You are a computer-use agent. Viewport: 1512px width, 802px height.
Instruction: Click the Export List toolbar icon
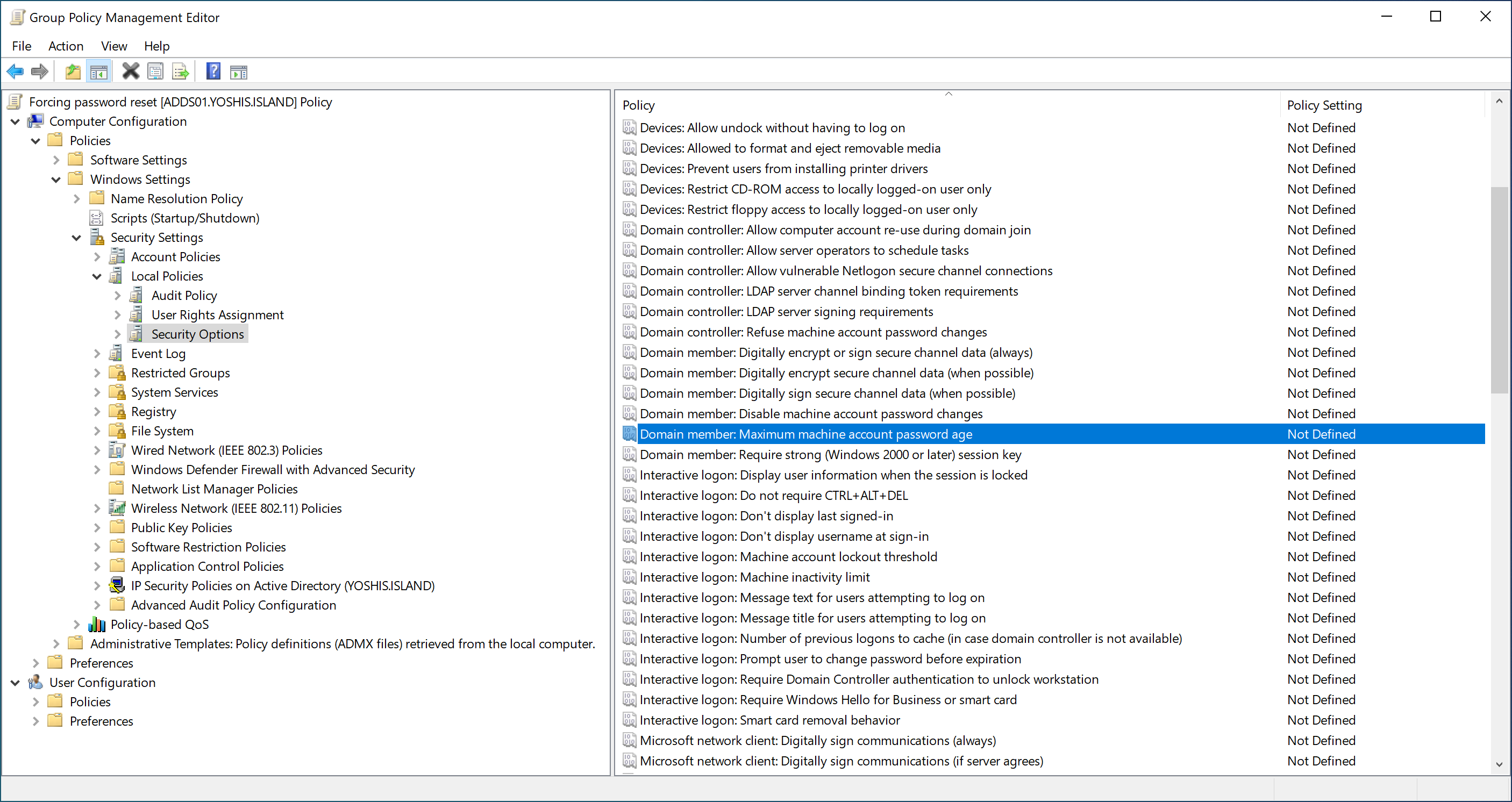tap(181, 71)
